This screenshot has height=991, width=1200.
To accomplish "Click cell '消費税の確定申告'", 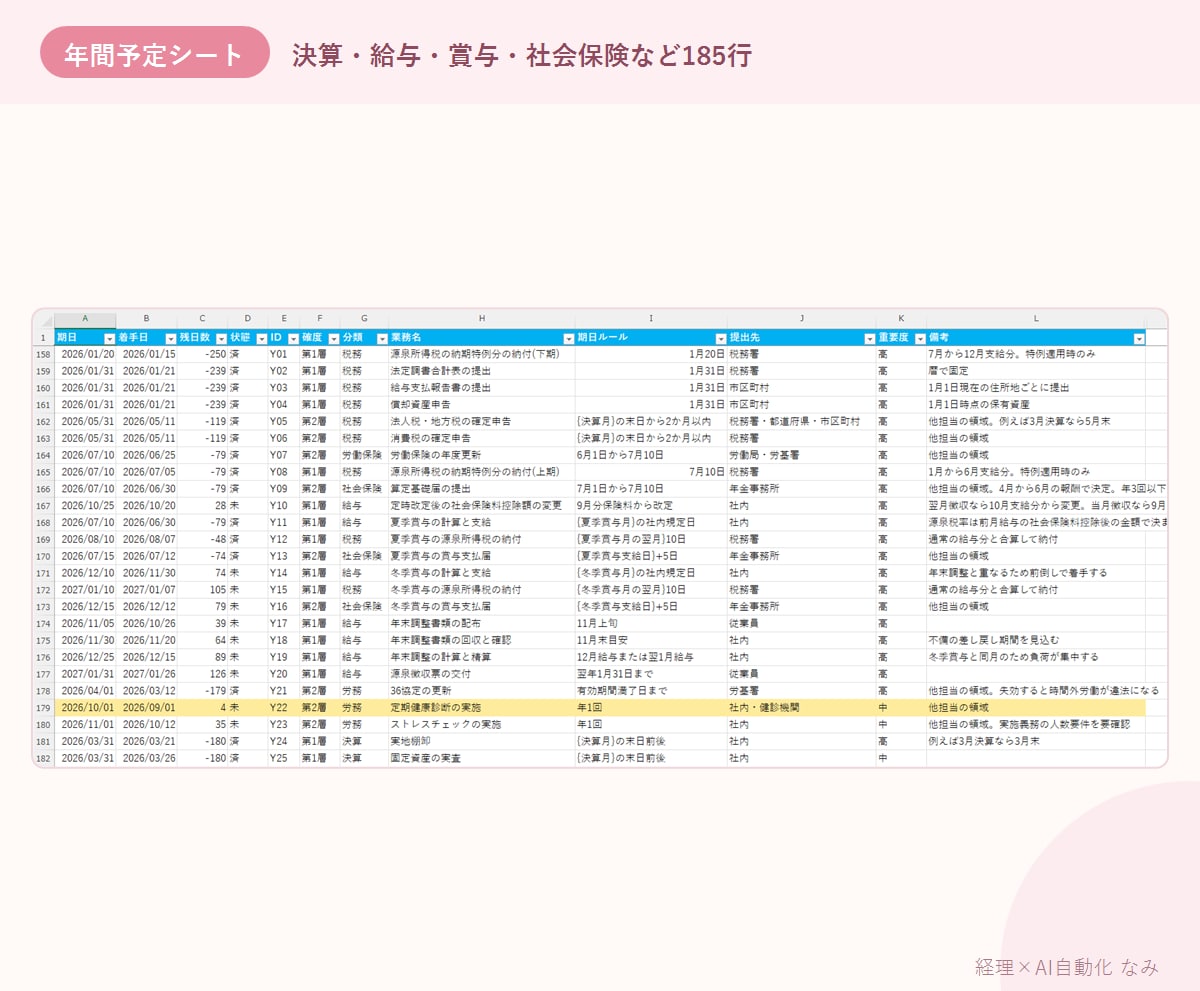I will 482,438.
